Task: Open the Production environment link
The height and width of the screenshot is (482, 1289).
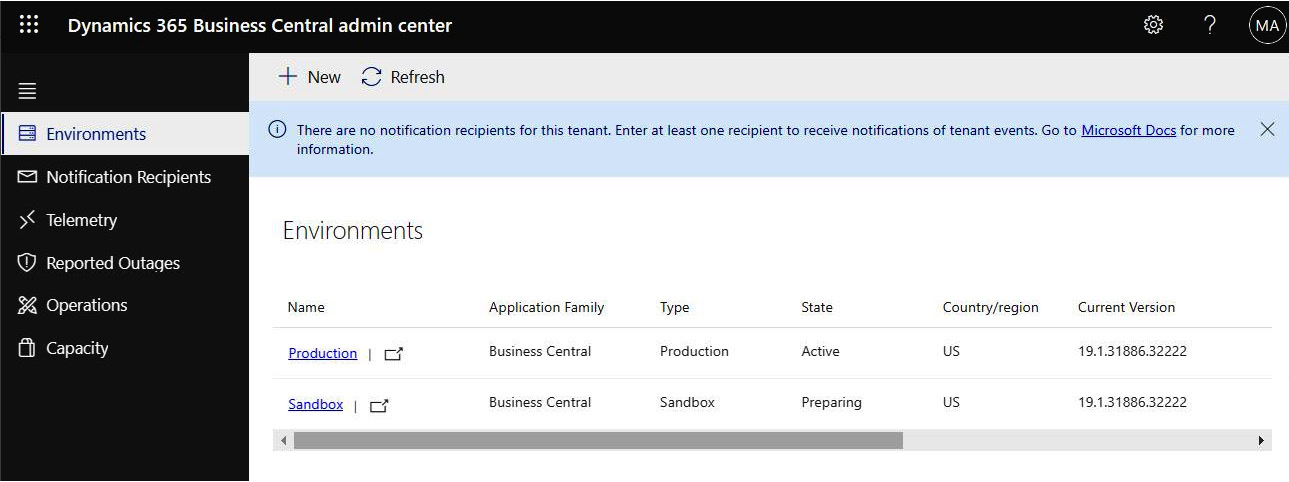Action: 322,353
